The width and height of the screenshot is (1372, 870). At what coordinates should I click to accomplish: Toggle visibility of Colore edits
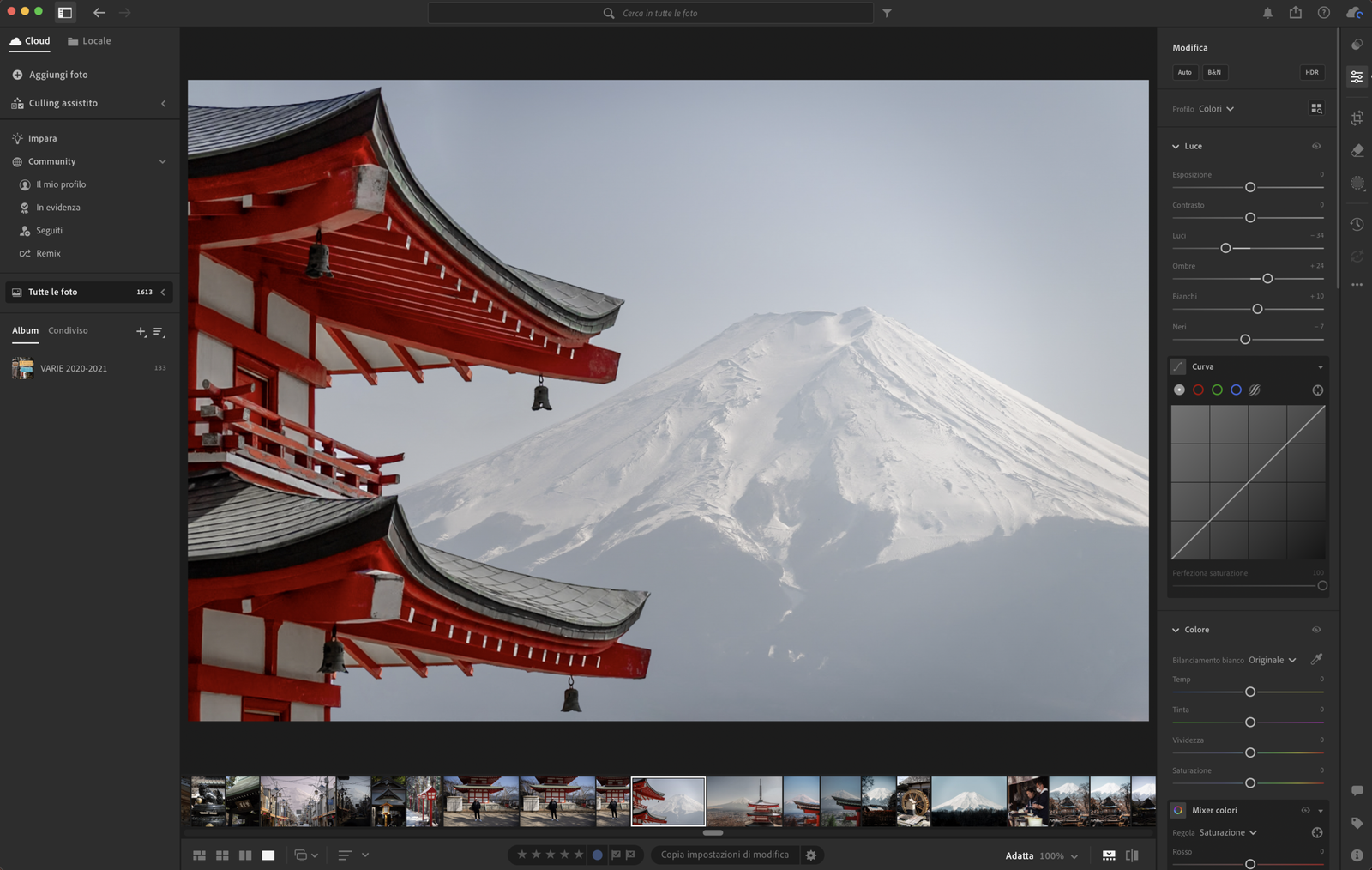[1316, 630]
